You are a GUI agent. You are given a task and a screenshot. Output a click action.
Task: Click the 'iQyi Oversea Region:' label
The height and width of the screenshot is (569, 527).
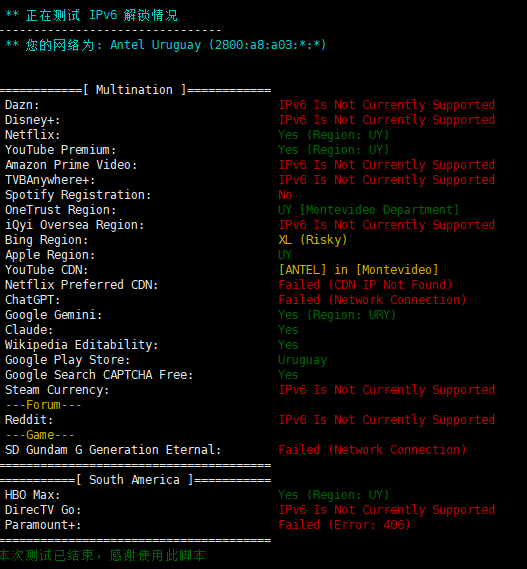[x=74, y=225]
